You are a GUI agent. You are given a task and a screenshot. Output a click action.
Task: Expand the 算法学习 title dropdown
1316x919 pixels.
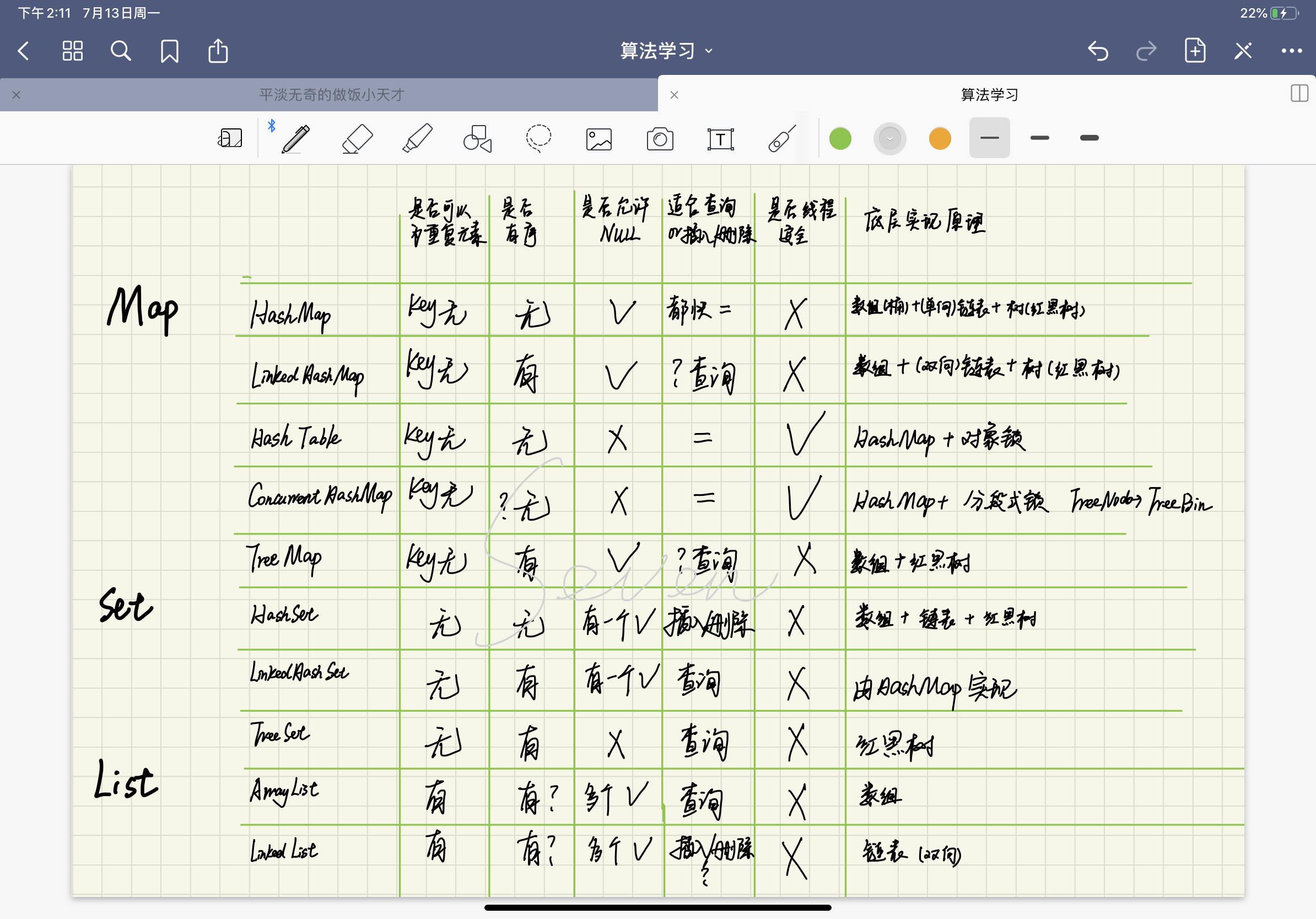(666, 51)
